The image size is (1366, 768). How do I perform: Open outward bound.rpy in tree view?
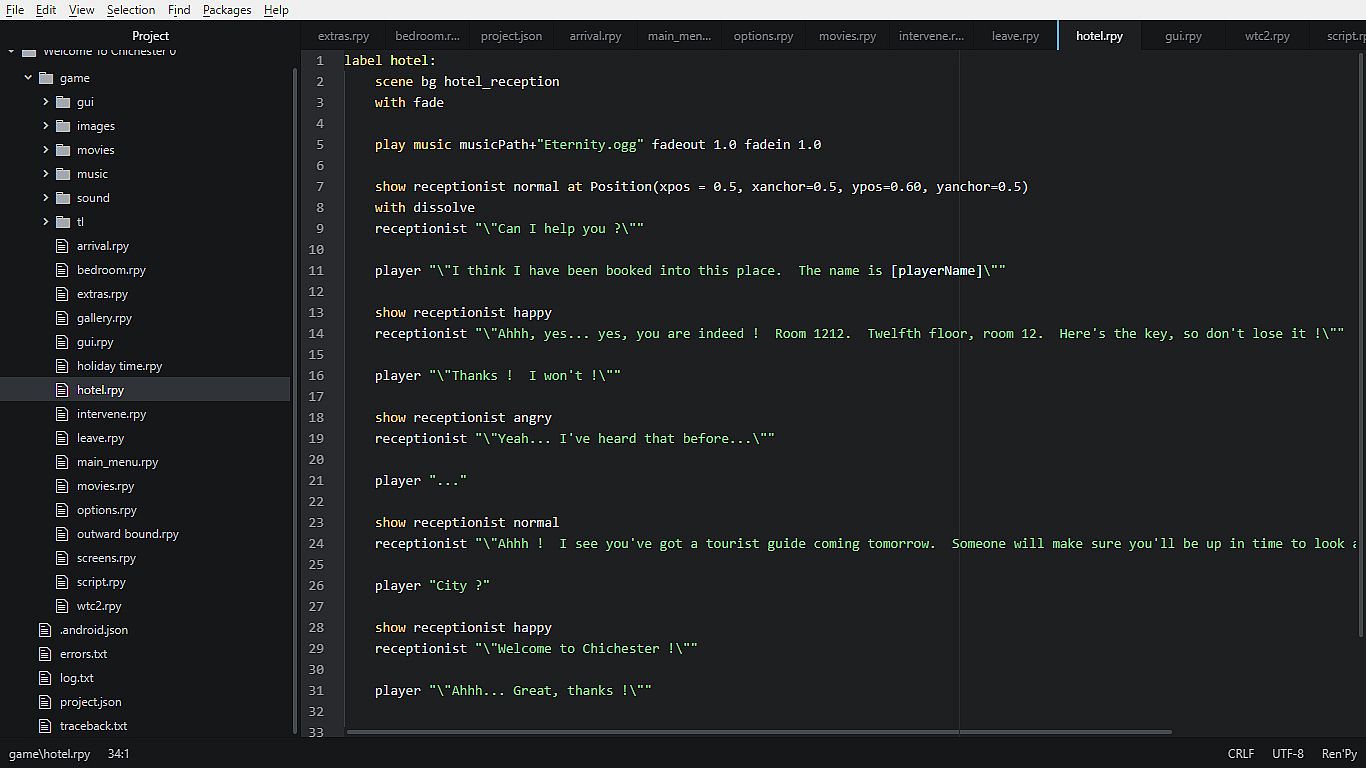tap(128, 534)
